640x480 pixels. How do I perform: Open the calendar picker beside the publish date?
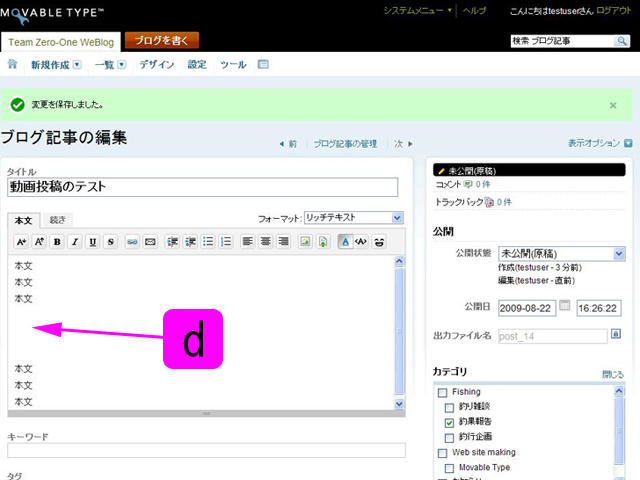(564, 306)
